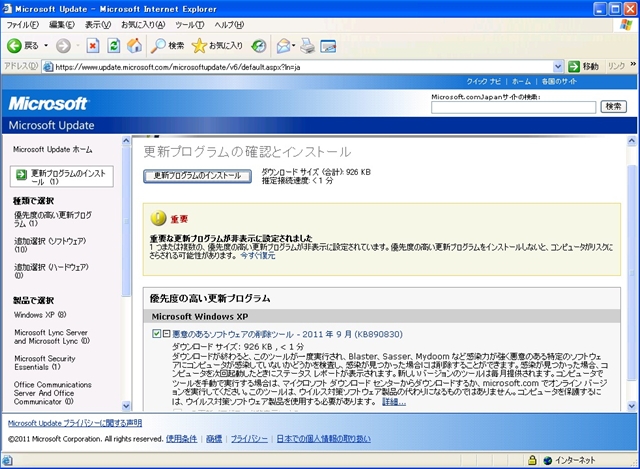Click the Internet zone globe icon

pos(548,460)
